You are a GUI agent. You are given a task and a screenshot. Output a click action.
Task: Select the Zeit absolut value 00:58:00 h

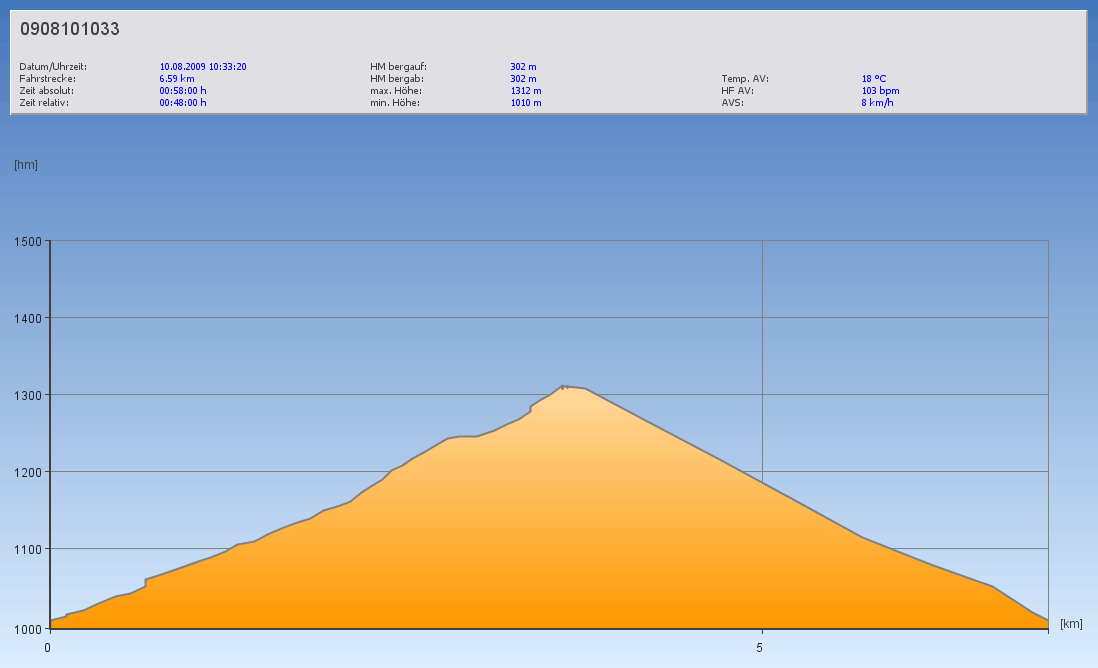coord(183,91)
